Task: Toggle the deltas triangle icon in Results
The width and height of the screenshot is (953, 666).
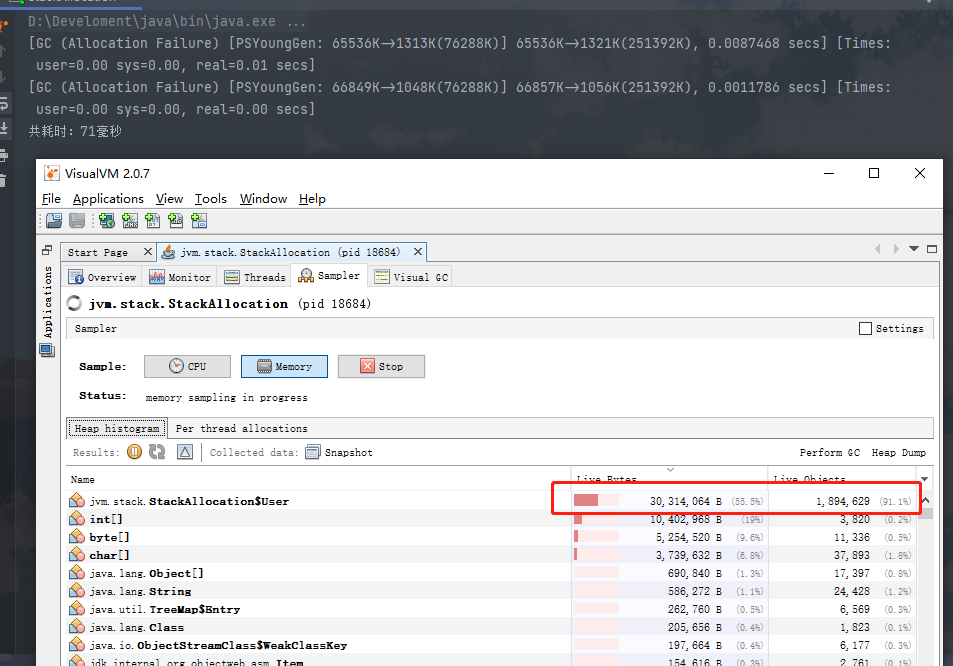Action: [185, 451]
